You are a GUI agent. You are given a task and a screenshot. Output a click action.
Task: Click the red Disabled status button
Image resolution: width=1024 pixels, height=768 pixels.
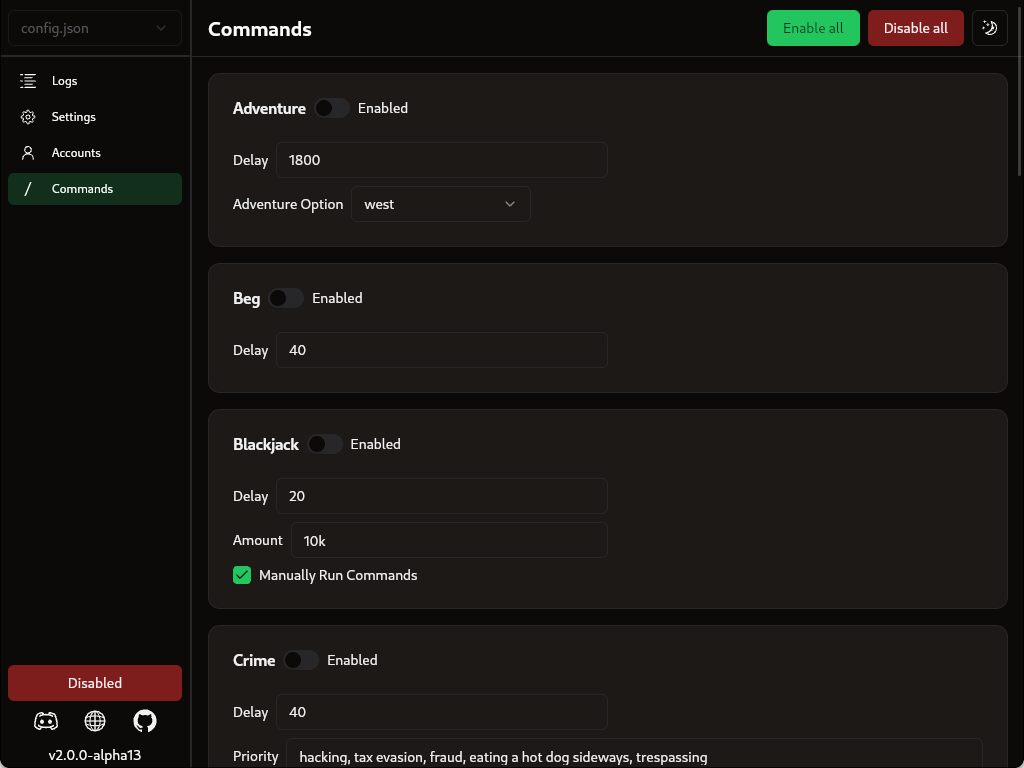[x=95, y=683]
